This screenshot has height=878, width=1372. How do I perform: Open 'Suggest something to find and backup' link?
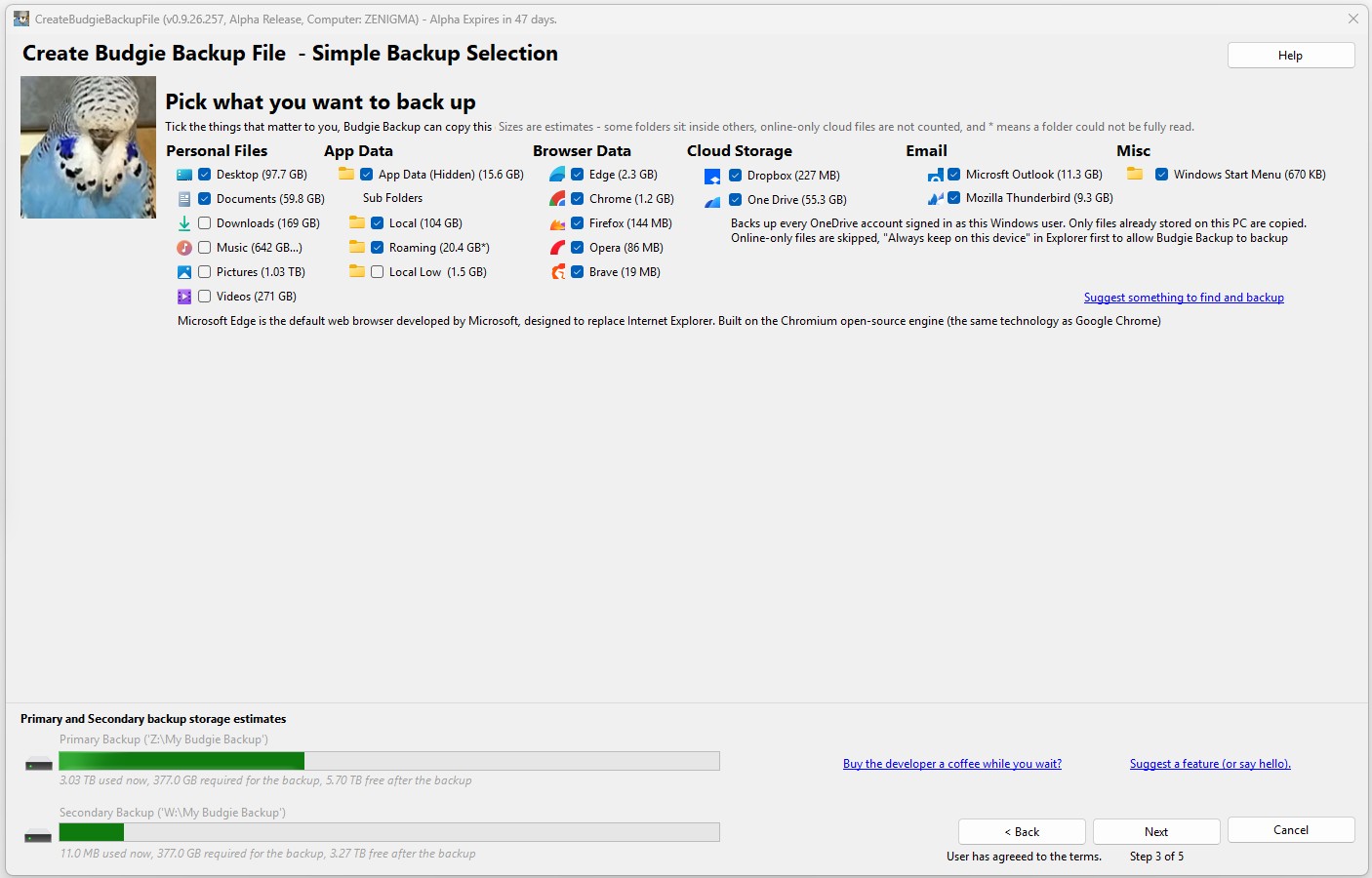[x=1184, y=298]
